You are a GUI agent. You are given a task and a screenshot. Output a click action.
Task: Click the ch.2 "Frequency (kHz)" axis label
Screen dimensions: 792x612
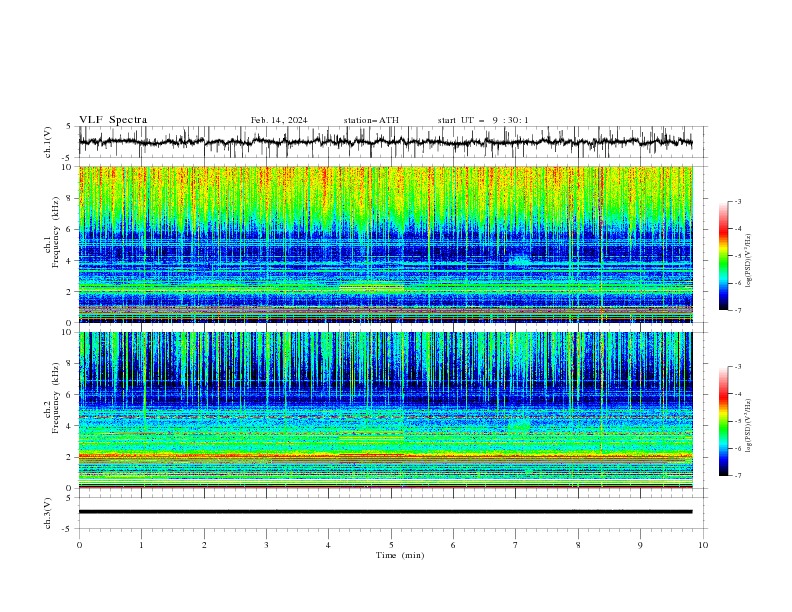56,398
